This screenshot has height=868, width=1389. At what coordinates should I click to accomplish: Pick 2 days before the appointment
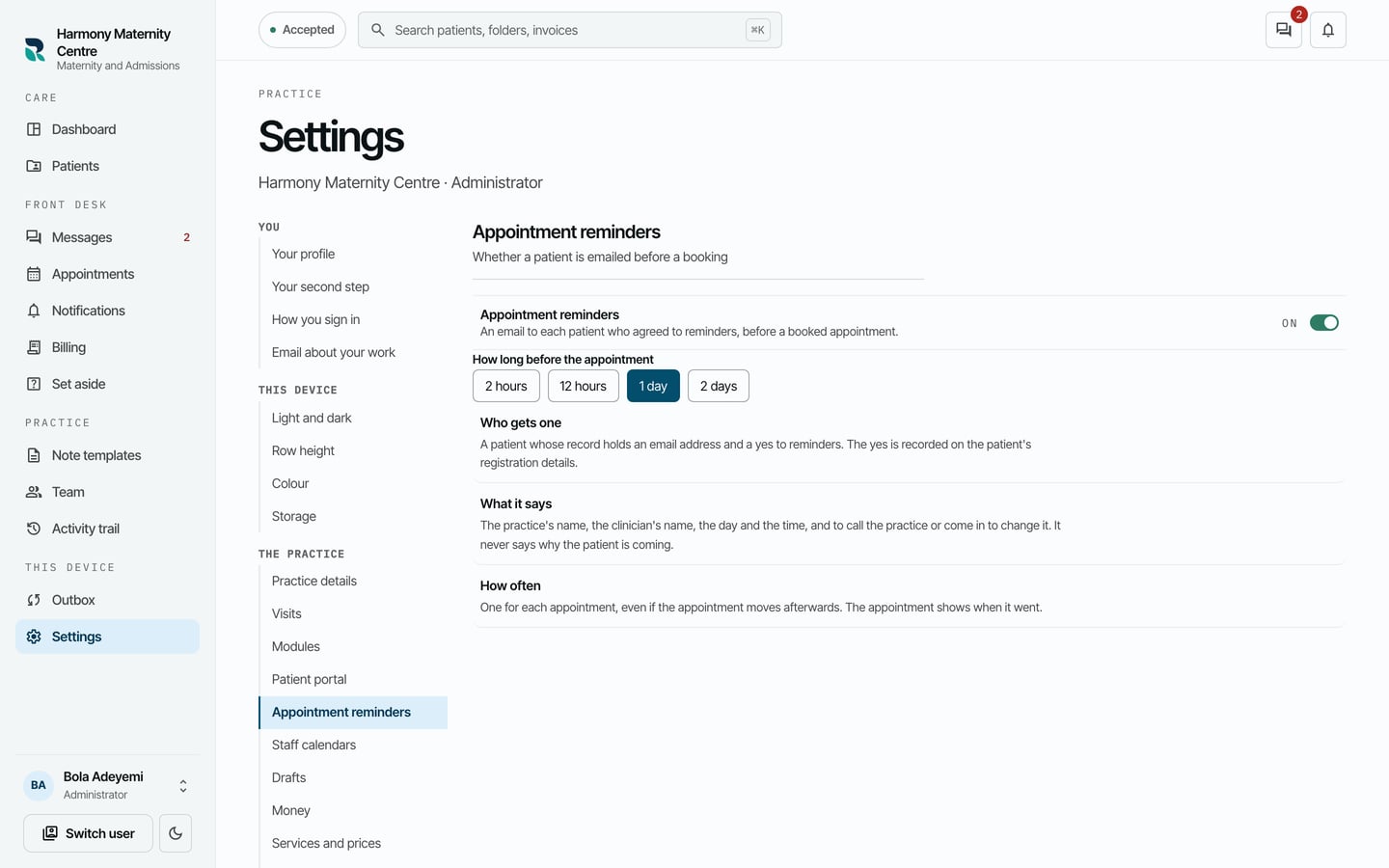(x=719, y=386)
